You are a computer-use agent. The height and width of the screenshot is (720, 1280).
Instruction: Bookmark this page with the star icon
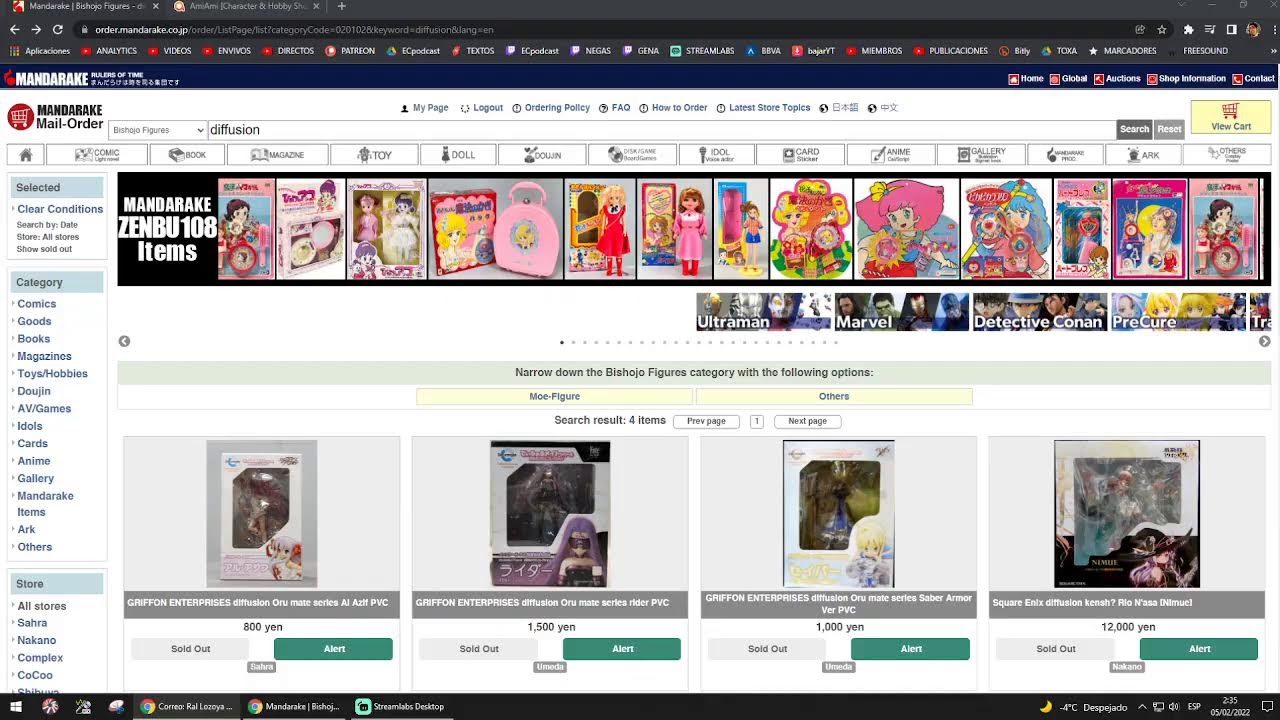tap(1162, 30)
